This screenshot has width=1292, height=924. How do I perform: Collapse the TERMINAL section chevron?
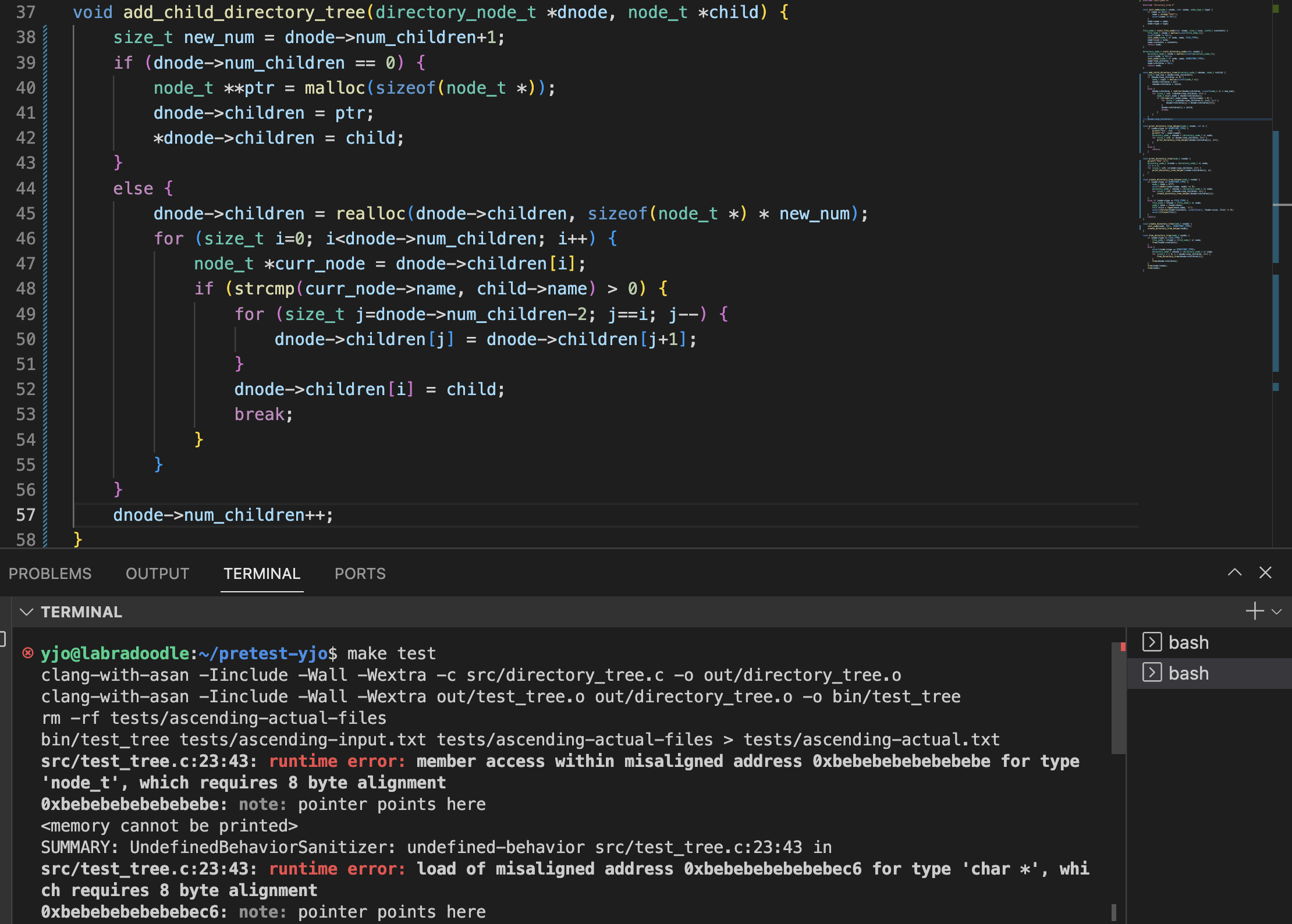pyautogui.click(x=26, y=612)
